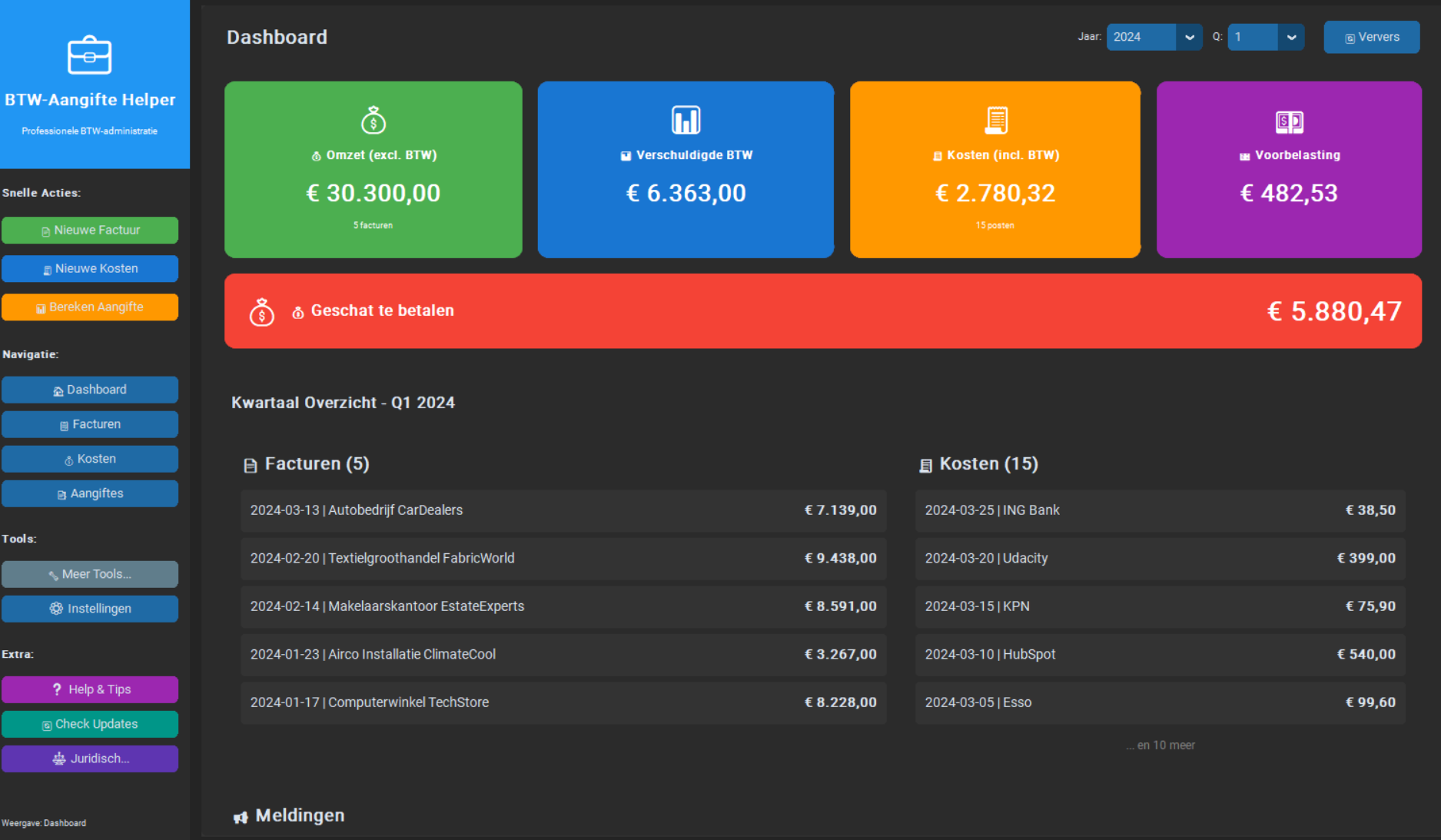Click the megaphone icon next to Meldingen
Viewport: 1441px width, 840px height.
[x=241, y=816]
